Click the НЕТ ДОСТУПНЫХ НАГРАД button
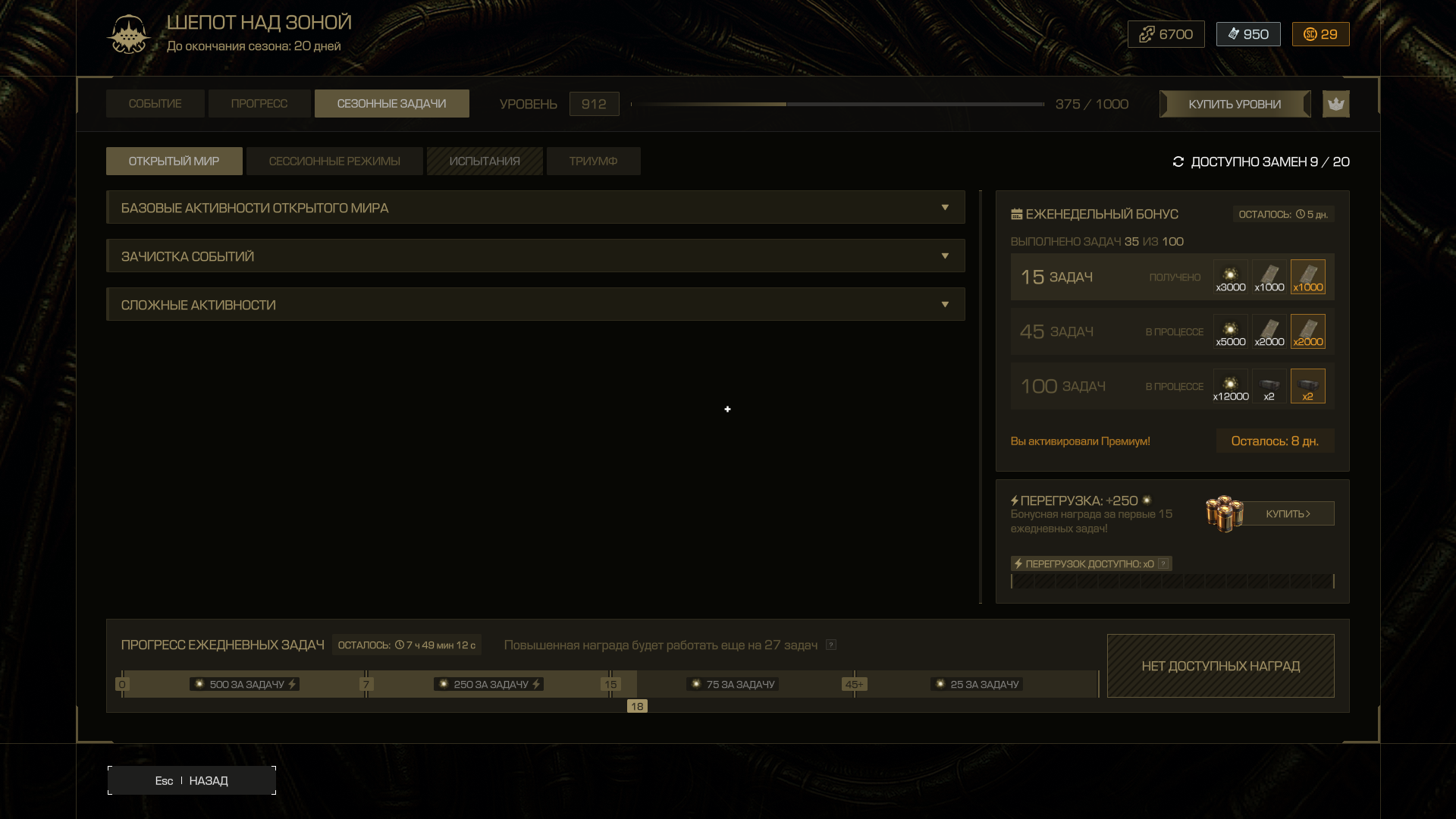 1220,666
